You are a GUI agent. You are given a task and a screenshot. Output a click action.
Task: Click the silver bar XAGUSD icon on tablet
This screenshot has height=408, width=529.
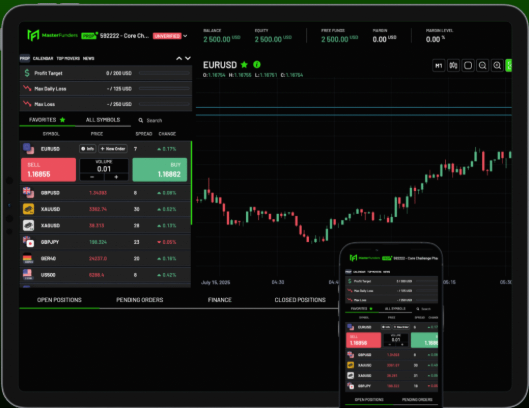pos(28,225)
